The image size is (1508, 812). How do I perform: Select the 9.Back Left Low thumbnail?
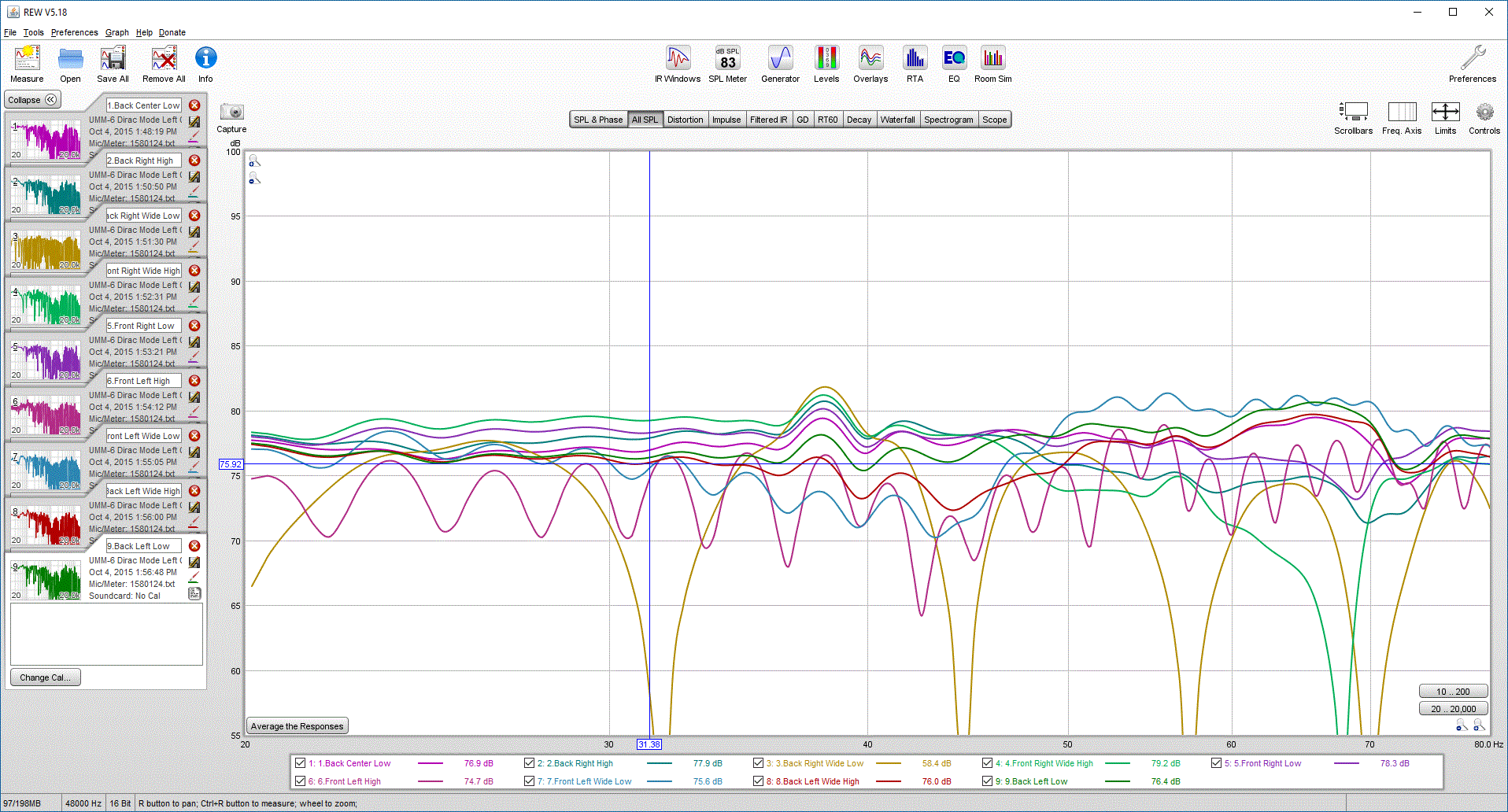(46, 580)
